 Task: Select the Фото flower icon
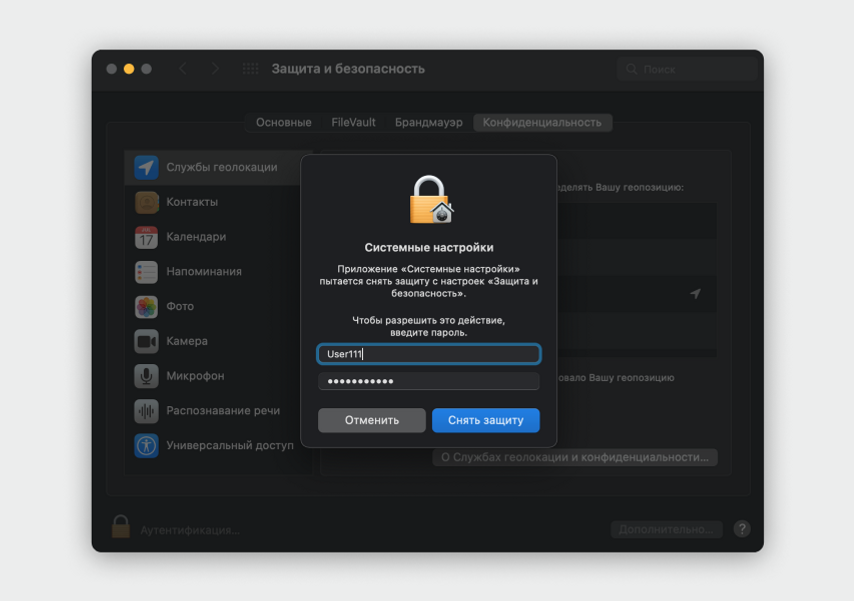147,307
